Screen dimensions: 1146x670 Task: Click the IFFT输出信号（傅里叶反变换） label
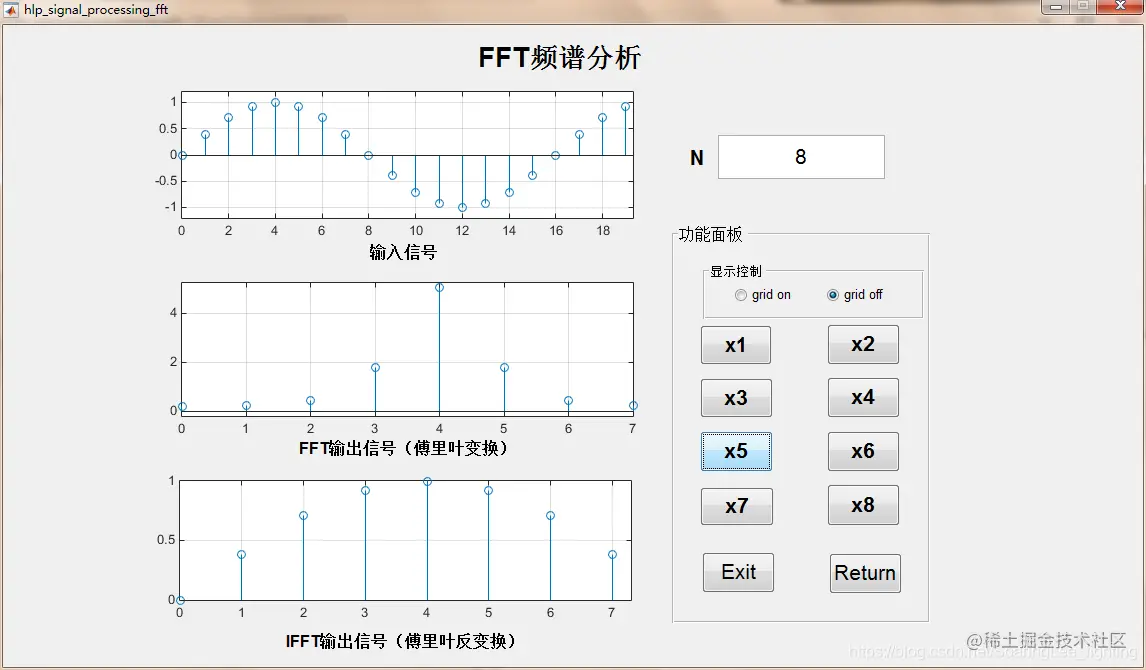tap(401, 642)
